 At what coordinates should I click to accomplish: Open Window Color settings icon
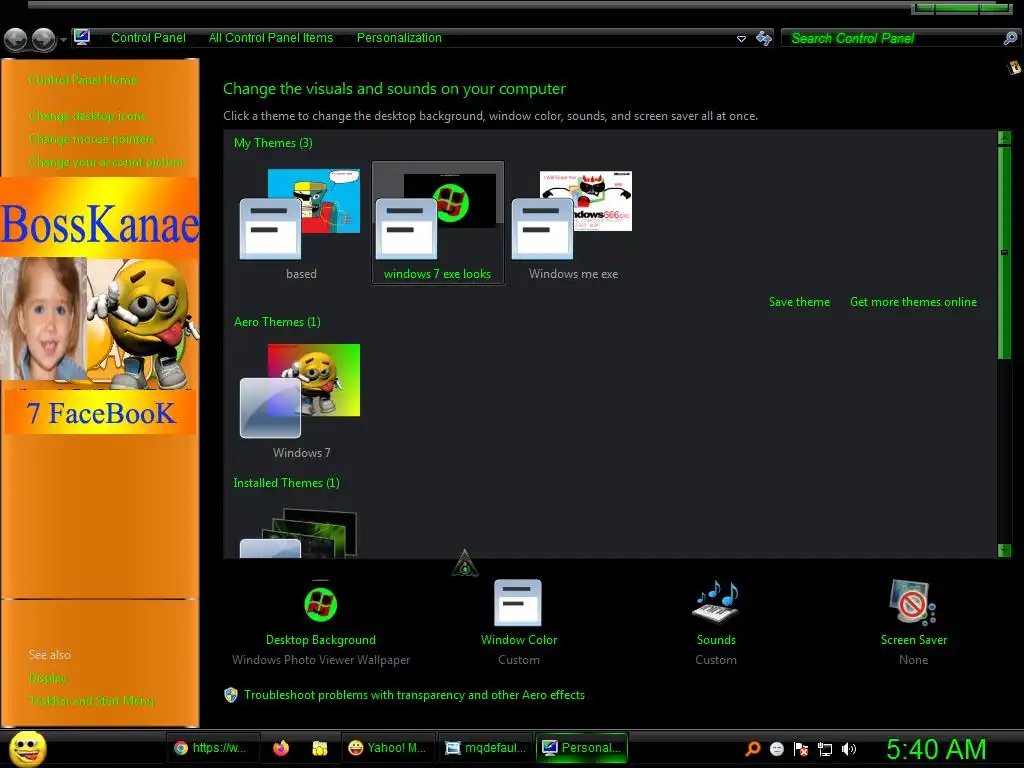tap(518, 602)
